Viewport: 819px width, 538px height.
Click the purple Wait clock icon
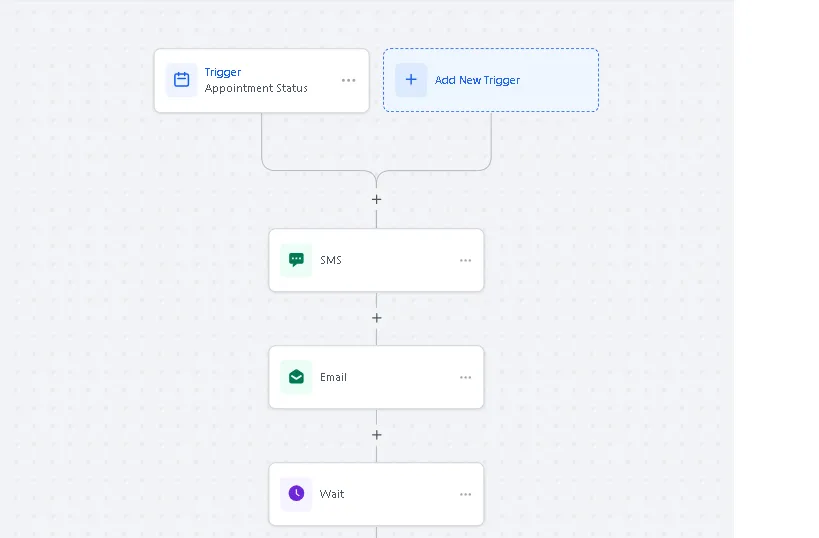296,494
